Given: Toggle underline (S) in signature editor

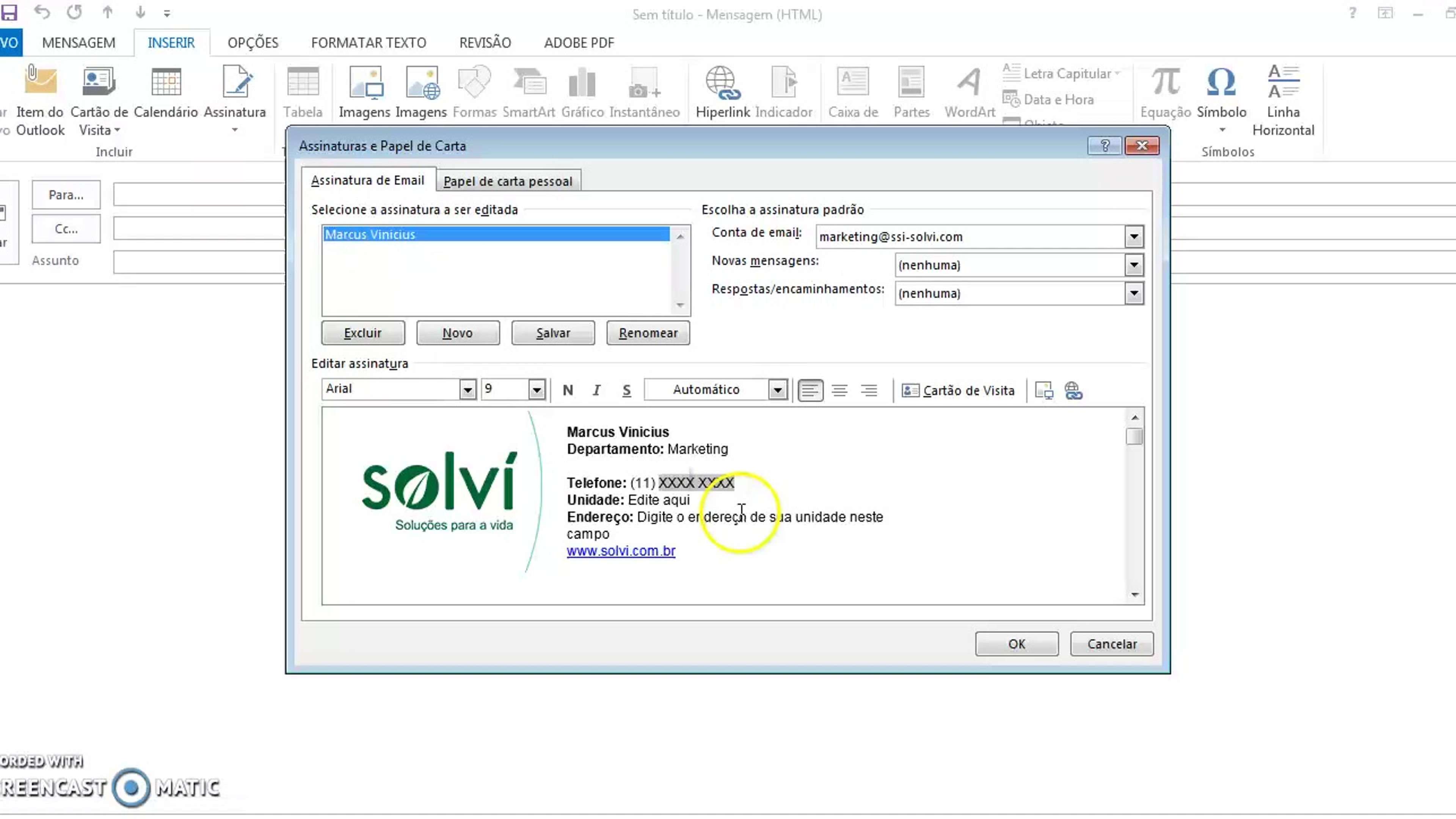Looking at the screenshot, I should click(626, 390).
